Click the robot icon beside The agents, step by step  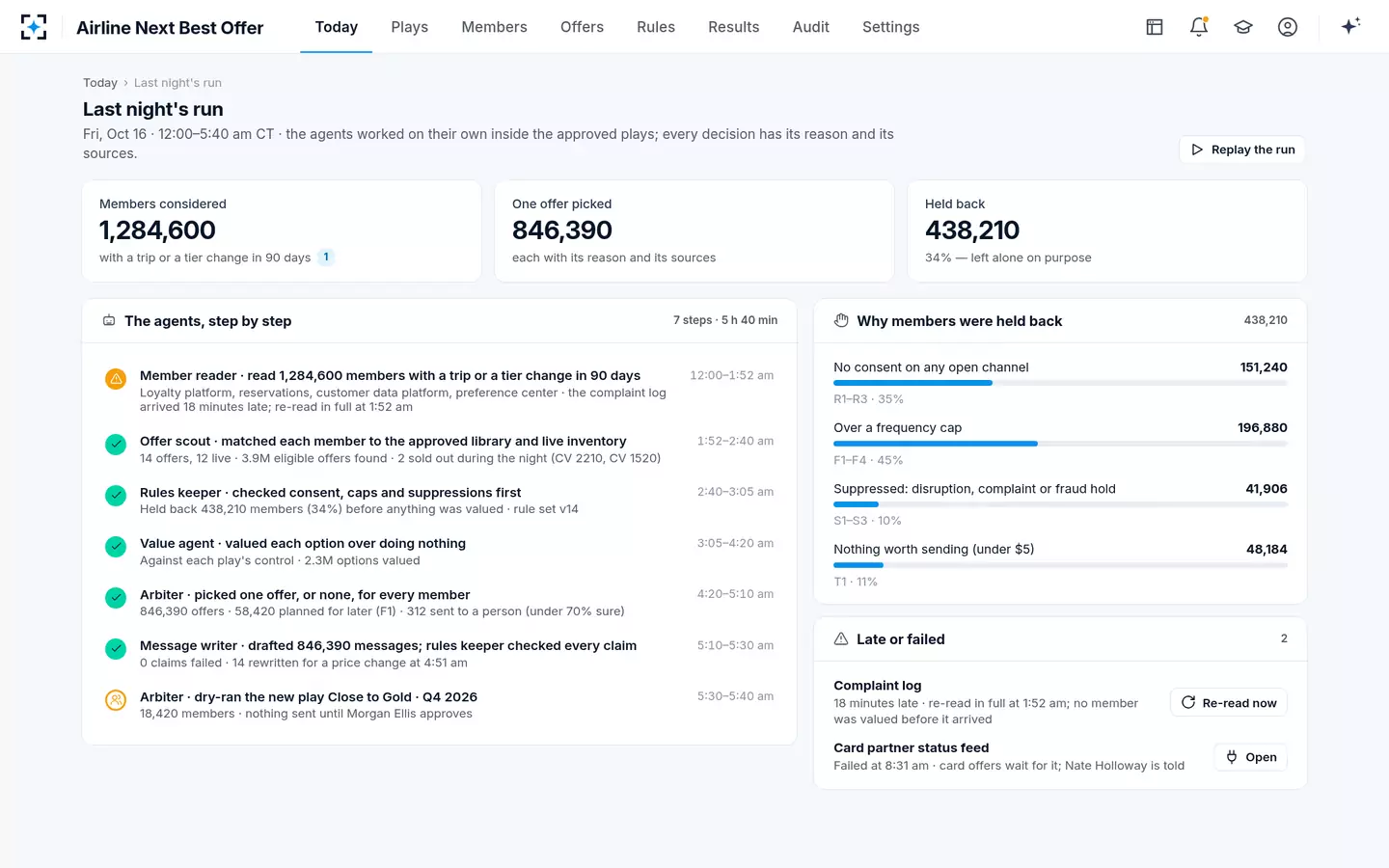[109, 321]
